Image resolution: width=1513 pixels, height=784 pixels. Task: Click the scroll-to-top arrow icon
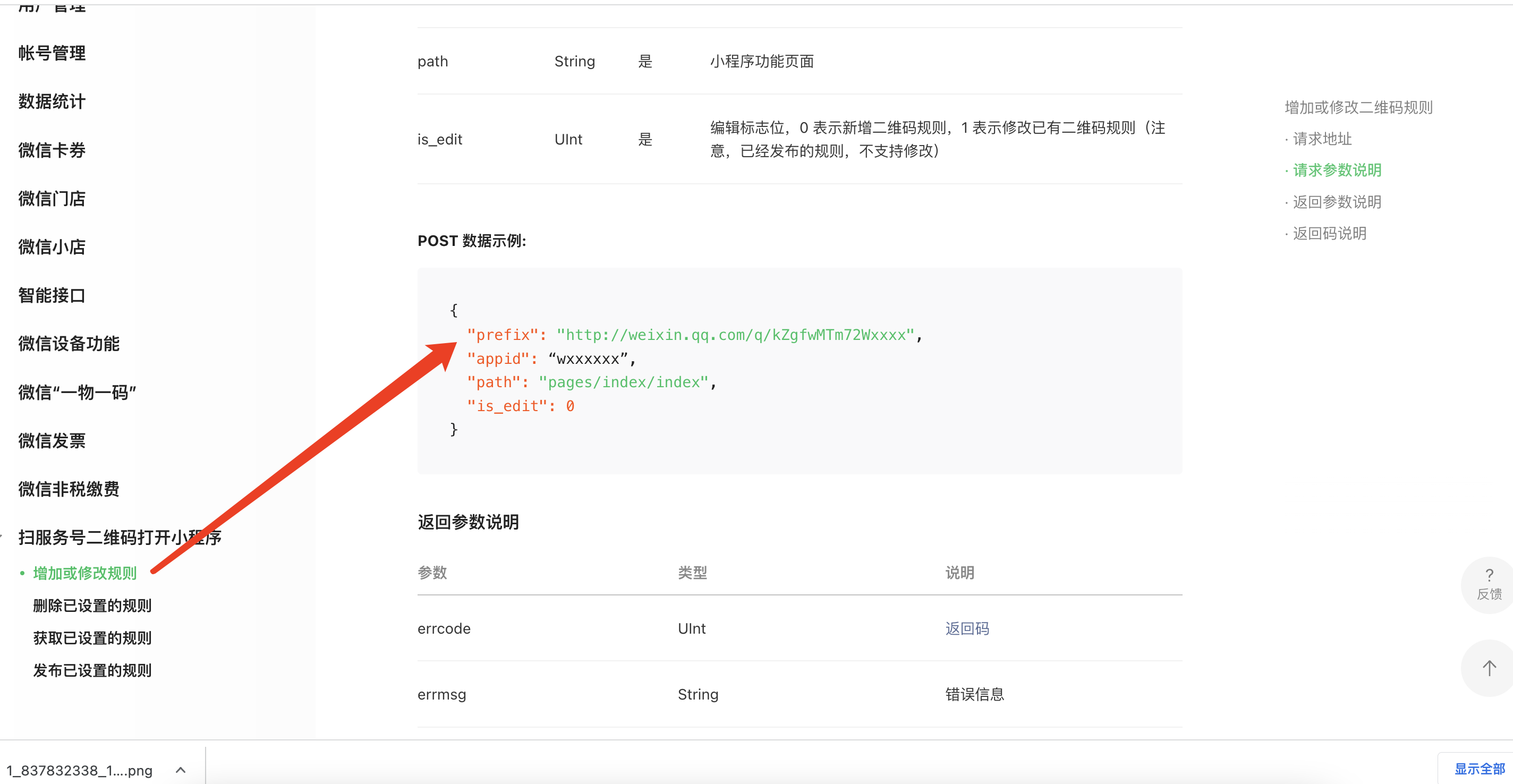click(x=1489, y=668)
